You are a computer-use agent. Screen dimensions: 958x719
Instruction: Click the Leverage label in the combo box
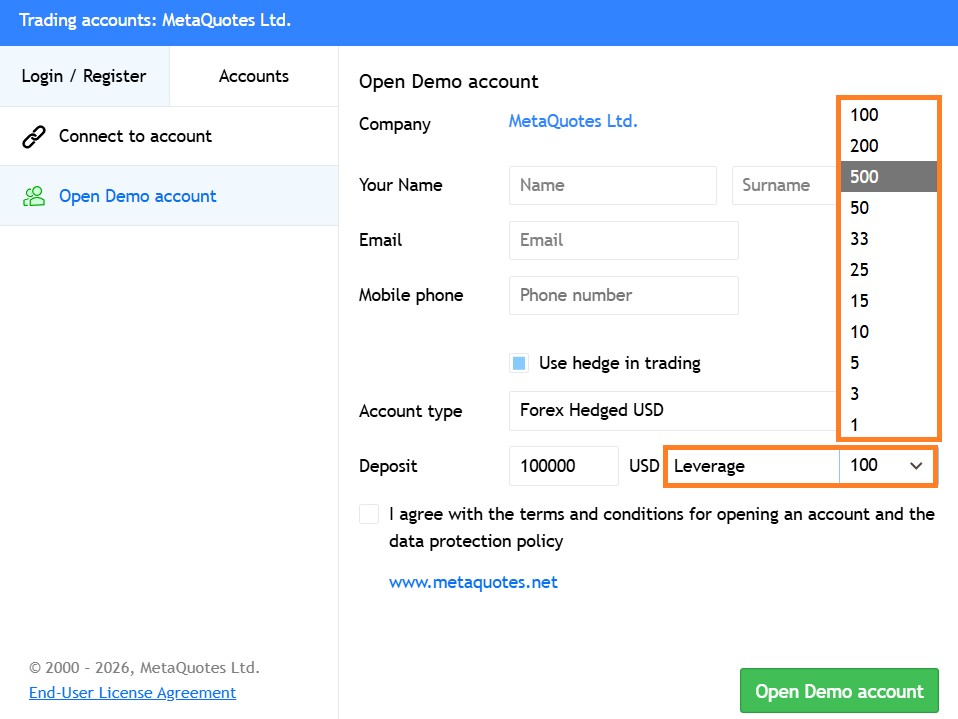pos(709,466)
